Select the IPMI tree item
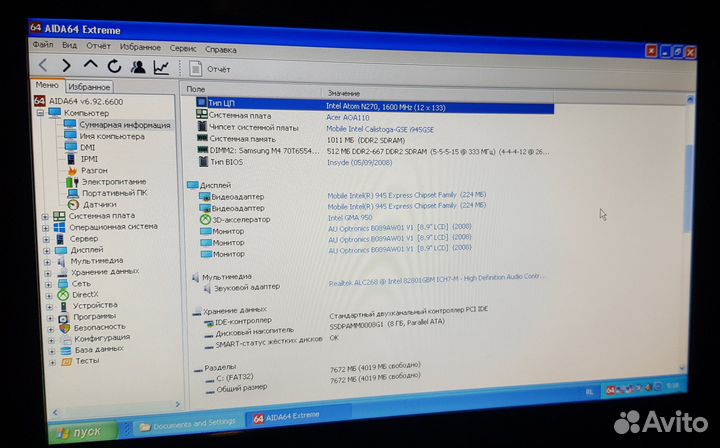720x448 pixels. 89,159
